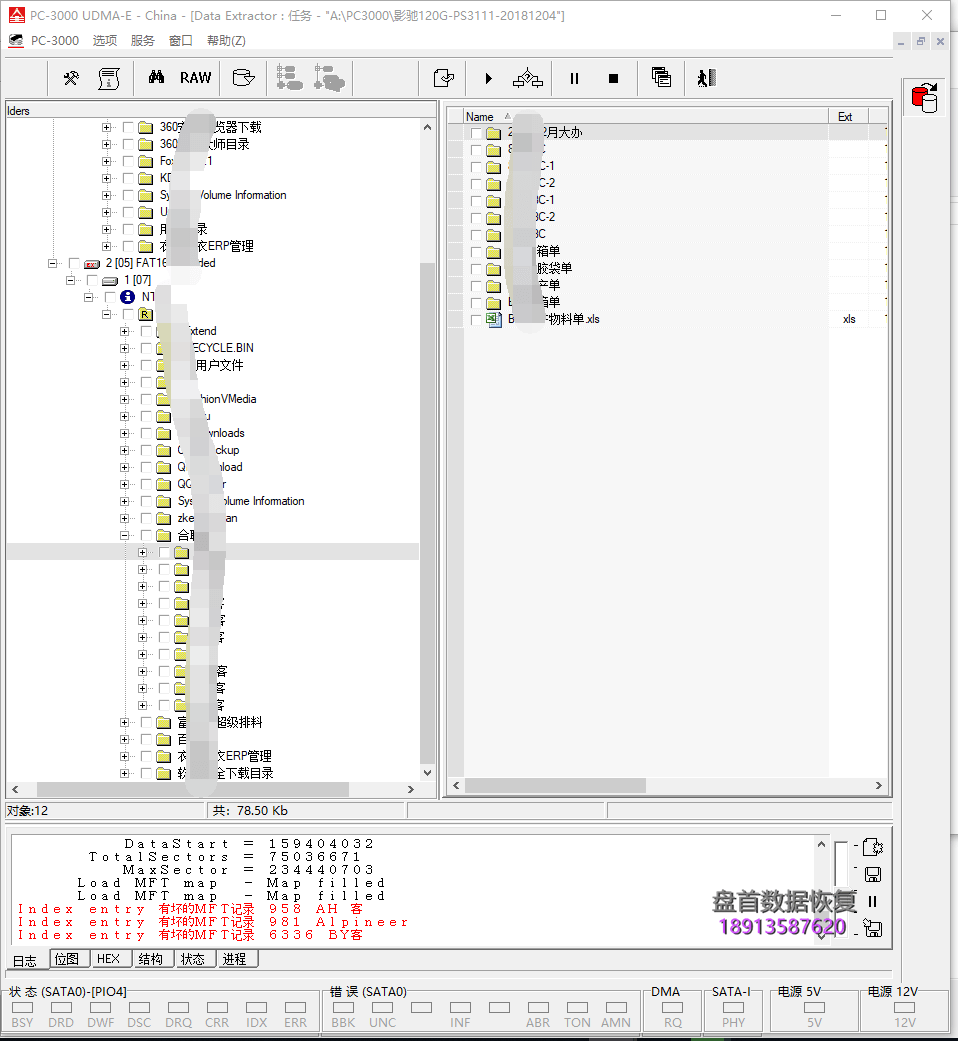958x1041 pixels.
Task: Select the 胶袋单 folder row
Action: tap(667, 269)
